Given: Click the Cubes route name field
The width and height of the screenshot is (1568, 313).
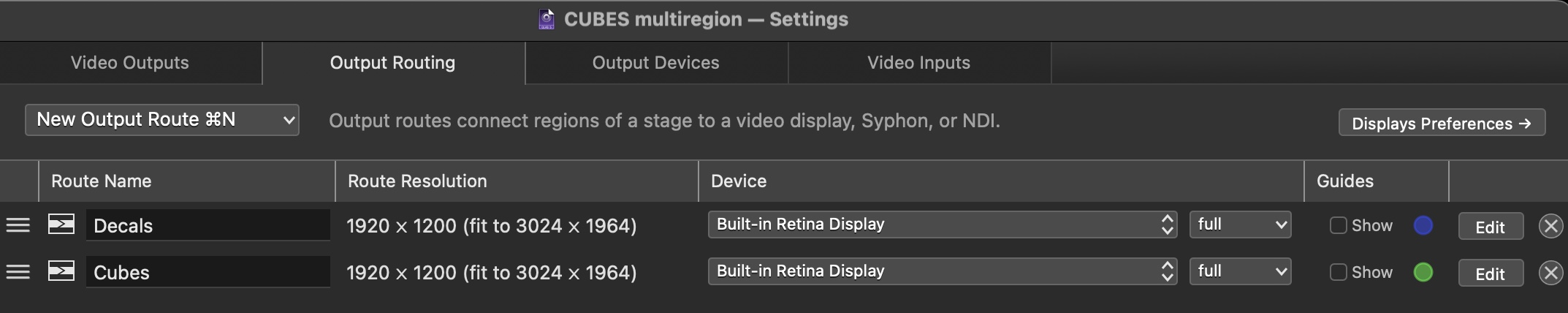Looking at the screenshot, I should click(x=208, y=272).
